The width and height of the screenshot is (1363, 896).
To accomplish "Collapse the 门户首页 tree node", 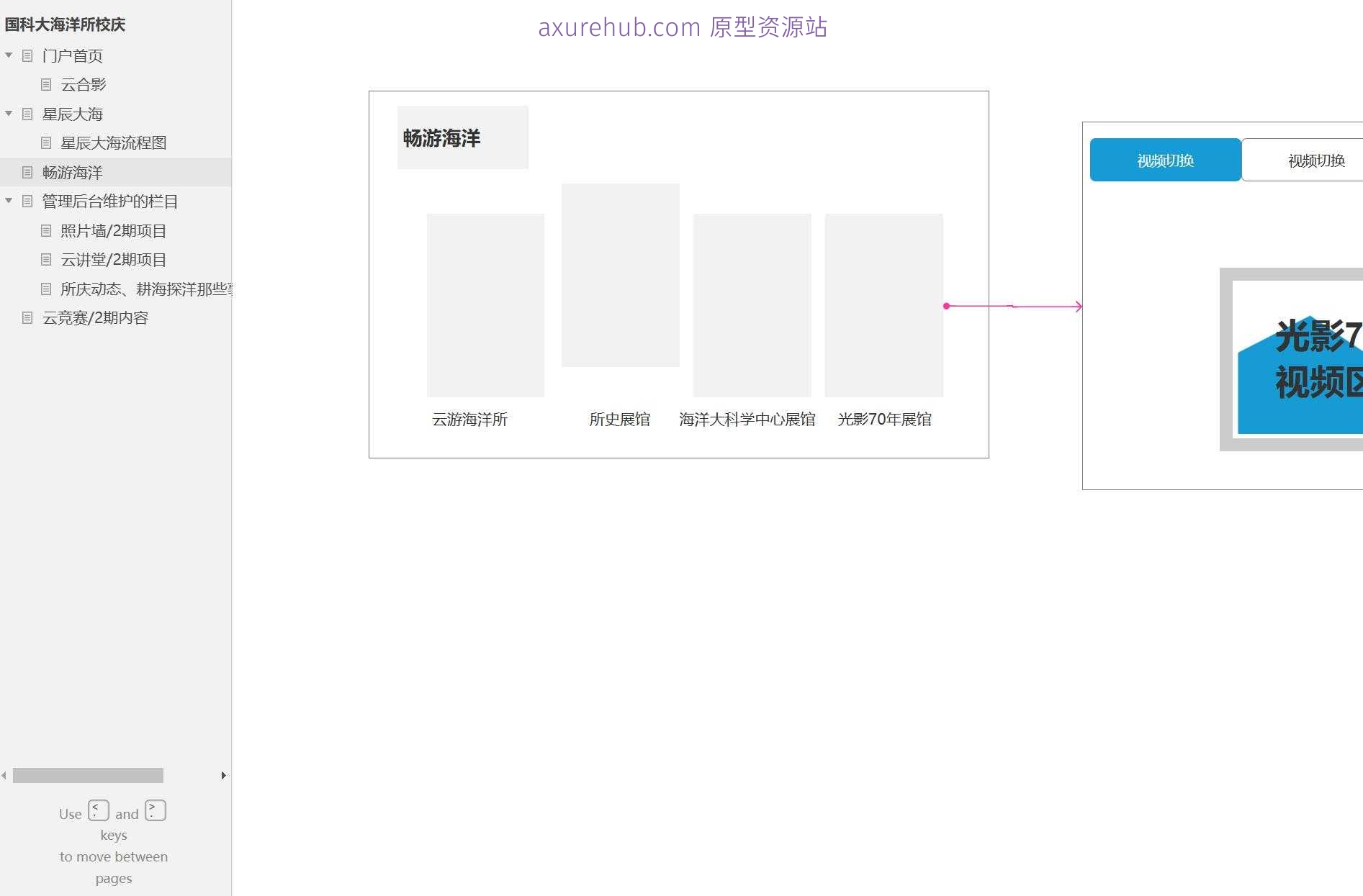I will click(x=9, y=55).
